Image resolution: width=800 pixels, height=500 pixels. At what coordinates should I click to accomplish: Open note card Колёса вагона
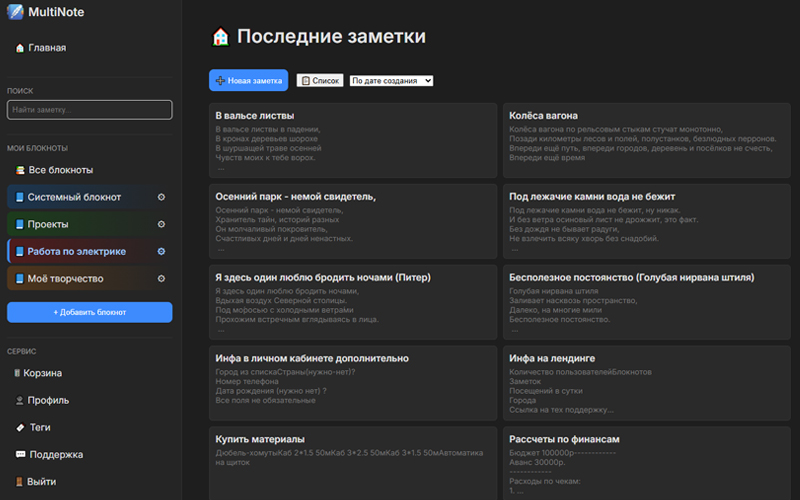click(x=646, y=140)
